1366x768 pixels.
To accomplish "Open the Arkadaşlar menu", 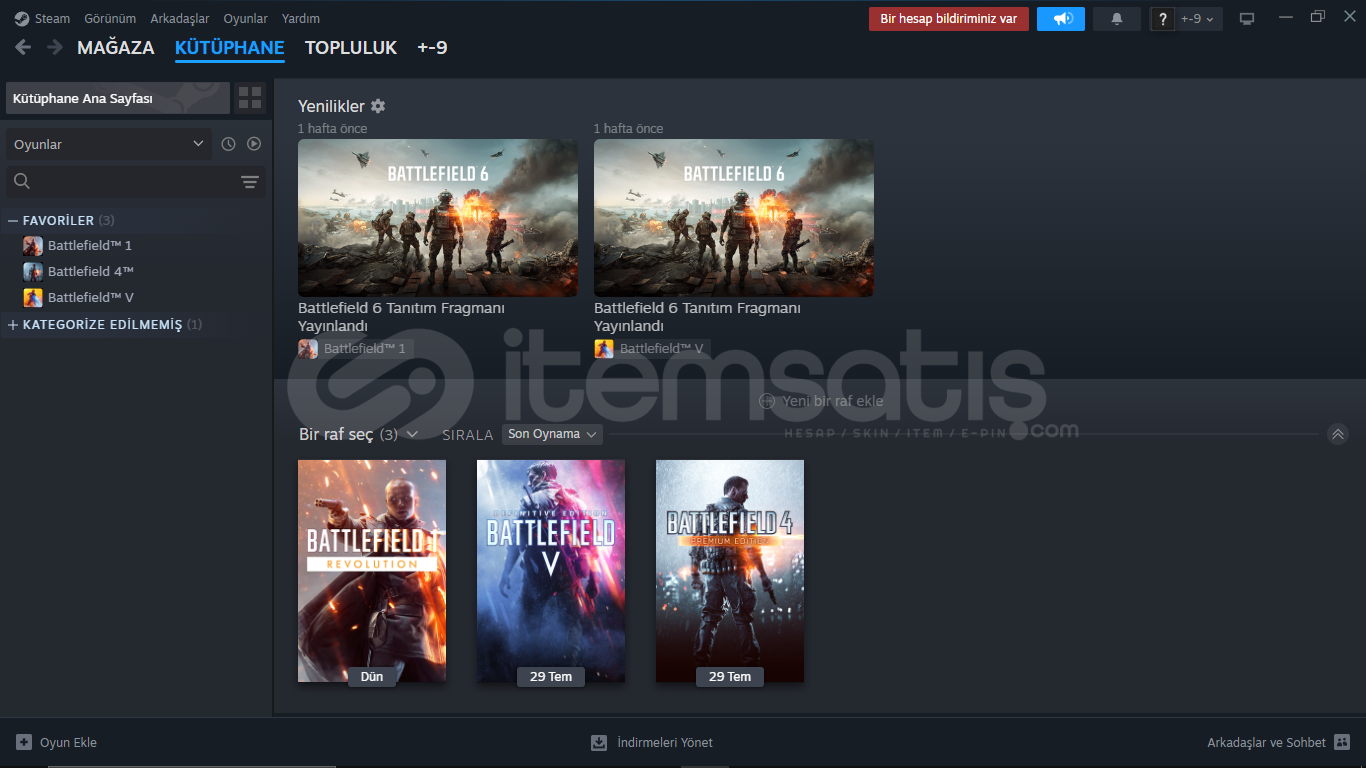I will tap(180, 18).
